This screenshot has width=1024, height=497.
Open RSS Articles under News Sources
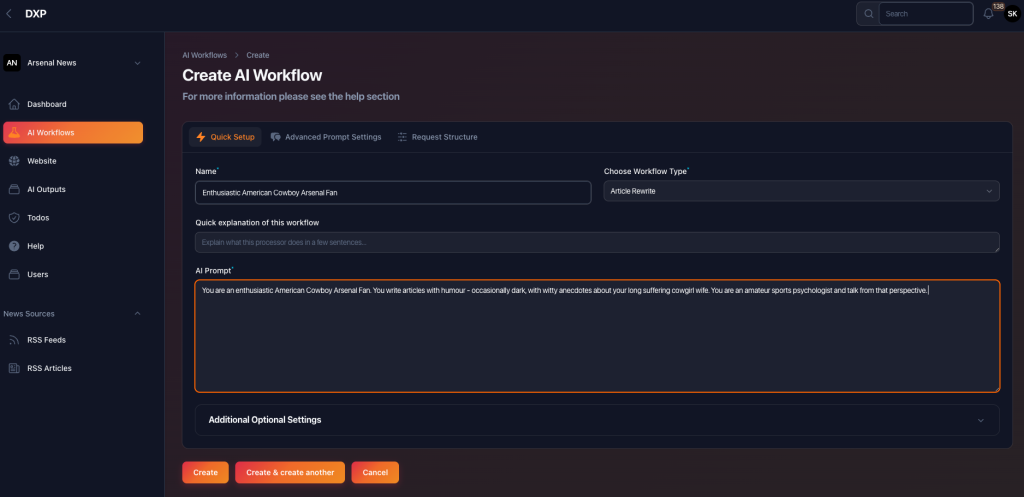click(x=49, y=368)
